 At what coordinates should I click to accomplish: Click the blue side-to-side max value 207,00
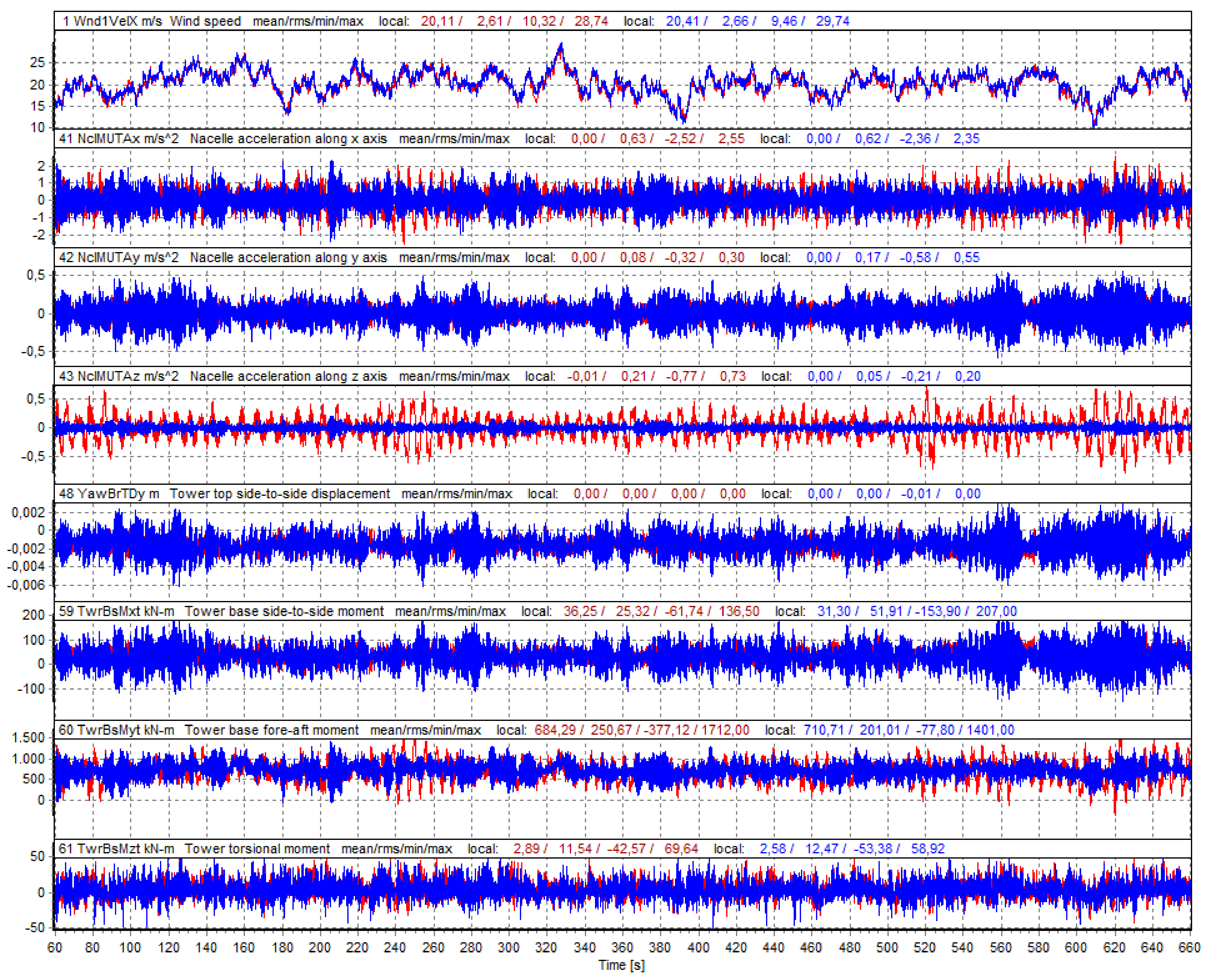(996, 611)
